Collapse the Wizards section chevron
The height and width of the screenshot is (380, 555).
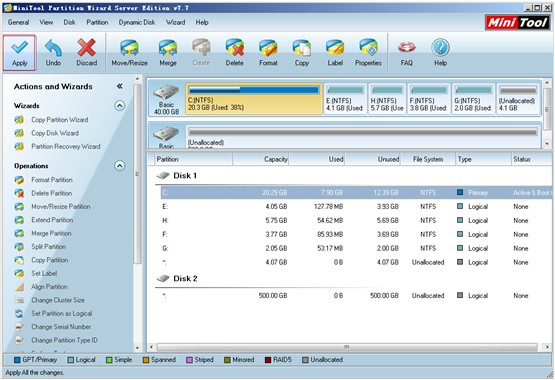120,105
